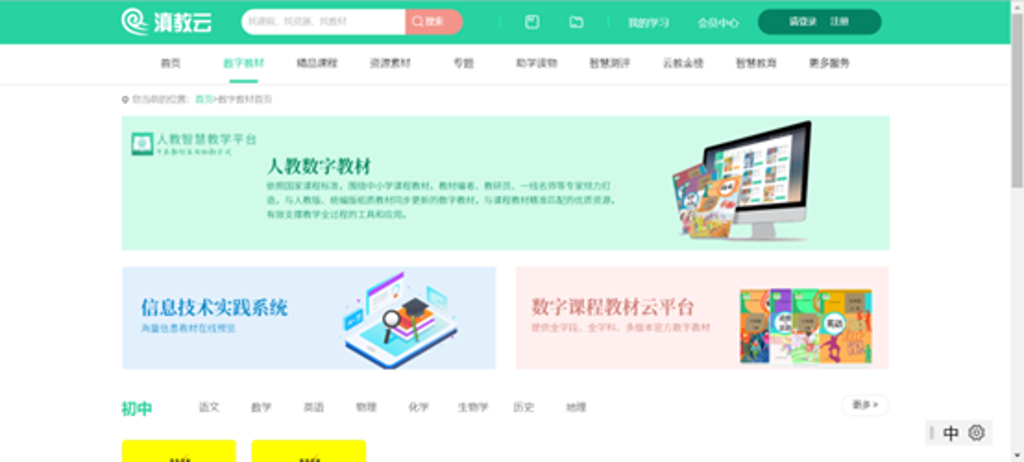
Task: Click the magnifier 搜索 button
Action: 434,22
